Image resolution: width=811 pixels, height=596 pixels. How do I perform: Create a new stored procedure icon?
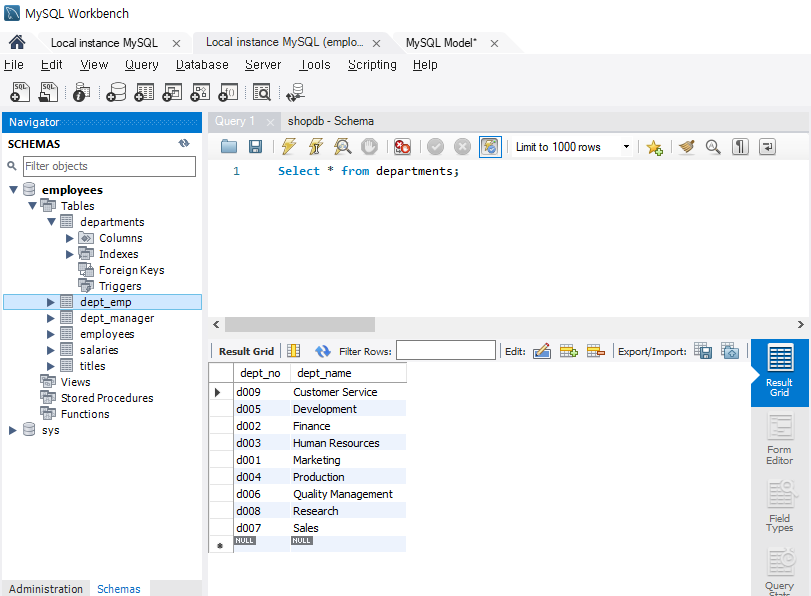tap(200, 92)
